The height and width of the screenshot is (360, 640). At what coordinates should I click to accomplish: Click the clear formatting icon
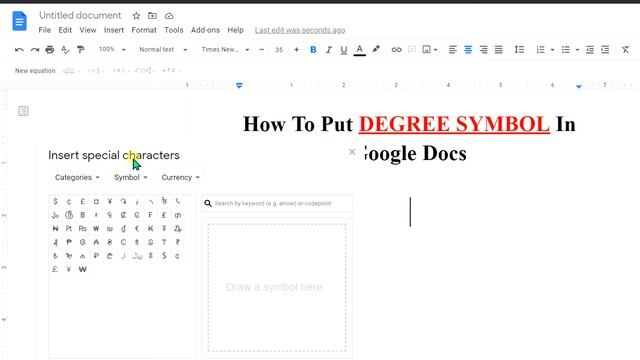pos(625,50)
